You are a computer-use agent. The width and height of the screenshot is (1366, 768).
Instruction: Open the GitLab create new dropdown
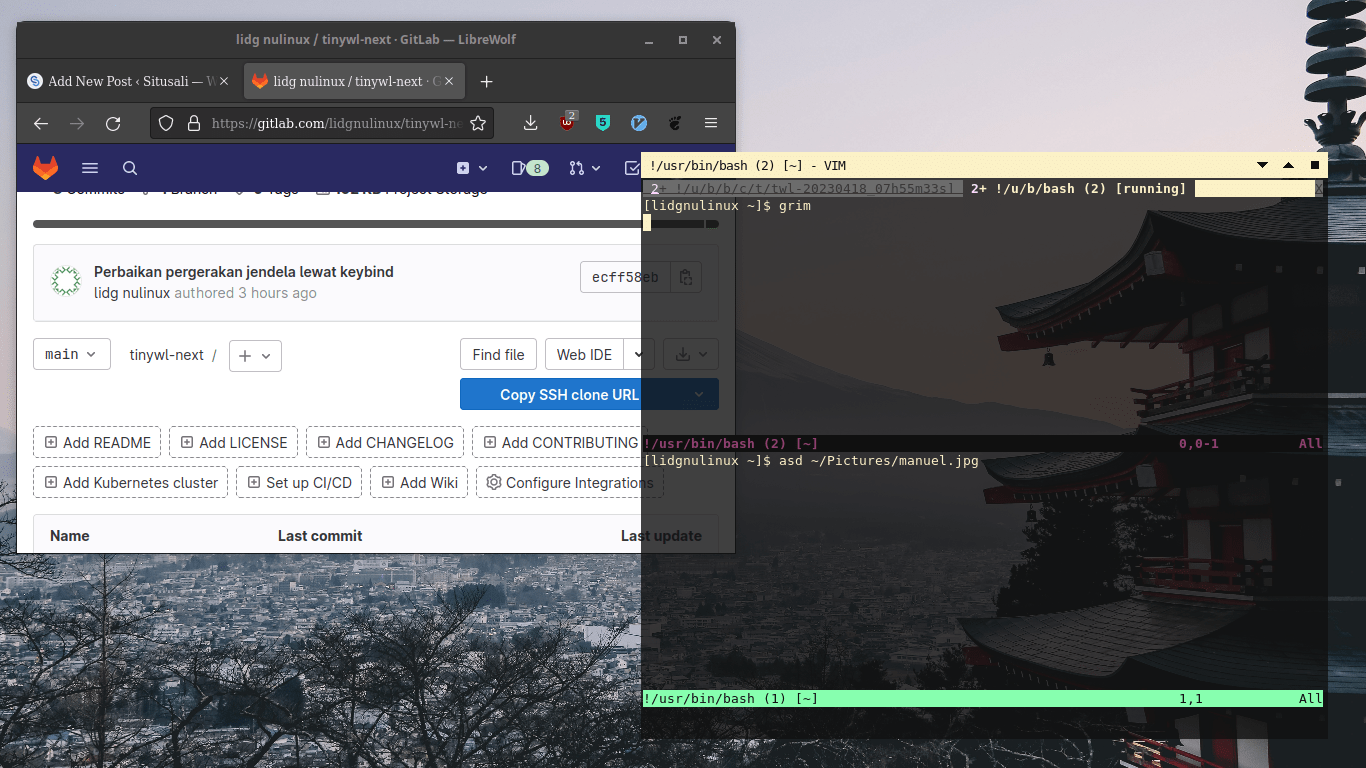[x=472, y=168]
